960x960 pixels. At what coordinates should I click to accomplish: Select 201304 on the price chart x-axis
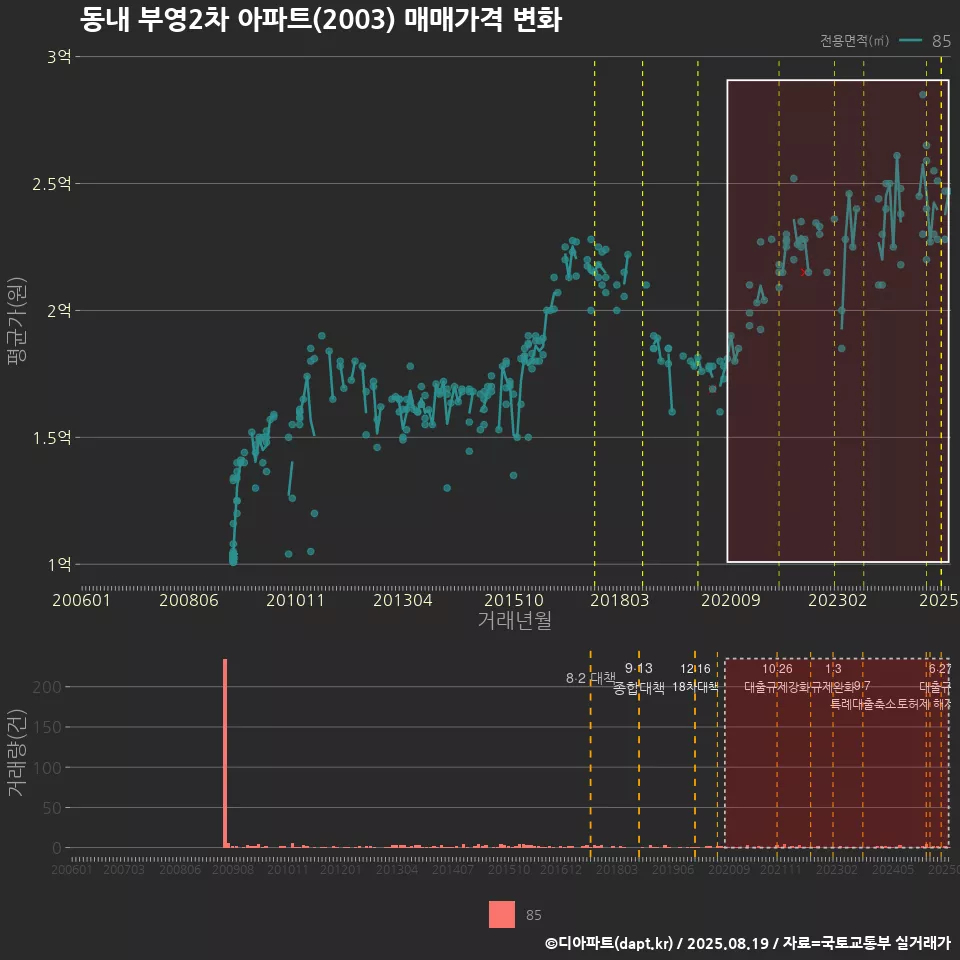pyautogui.click(x=403, y=600)
